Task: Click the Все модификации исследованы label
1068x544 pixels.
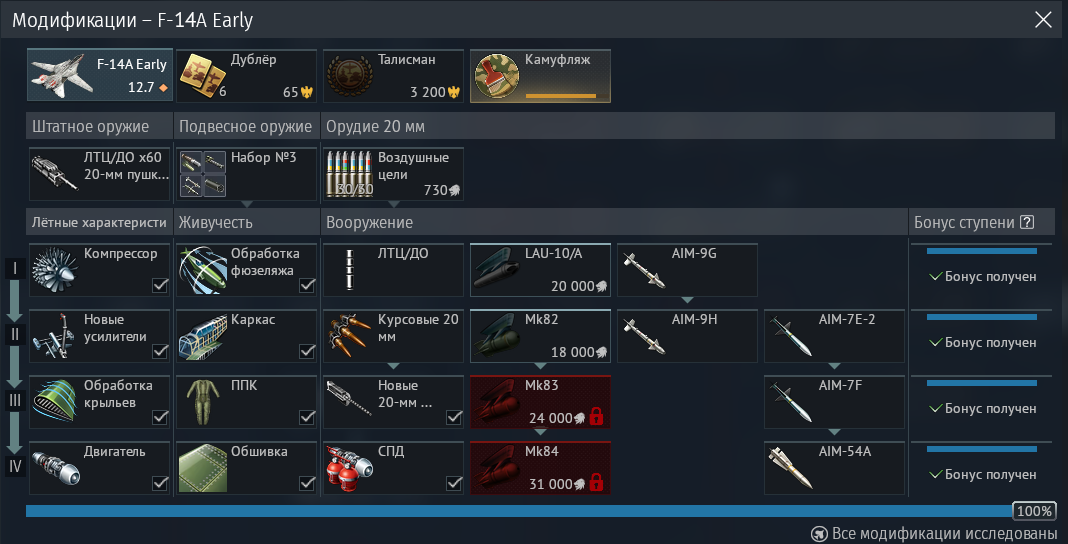Action: tap(943, 533)
